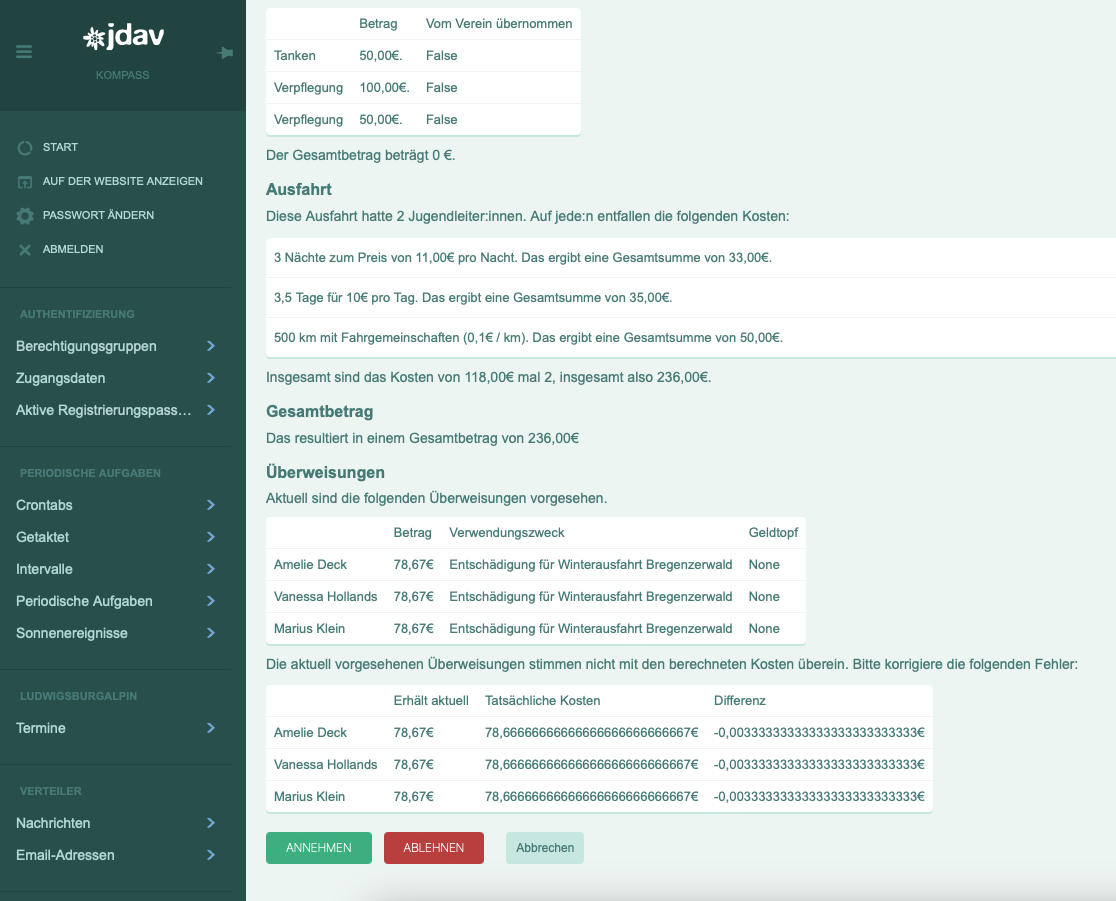
Task: Expand the Zugangsdaten chevron
Action: point(211,378)
